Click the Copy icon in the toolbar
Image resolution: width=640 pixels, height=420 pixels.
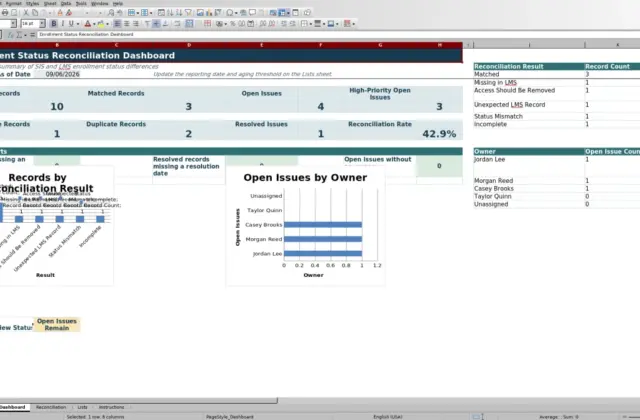click(x=35, y=13)
